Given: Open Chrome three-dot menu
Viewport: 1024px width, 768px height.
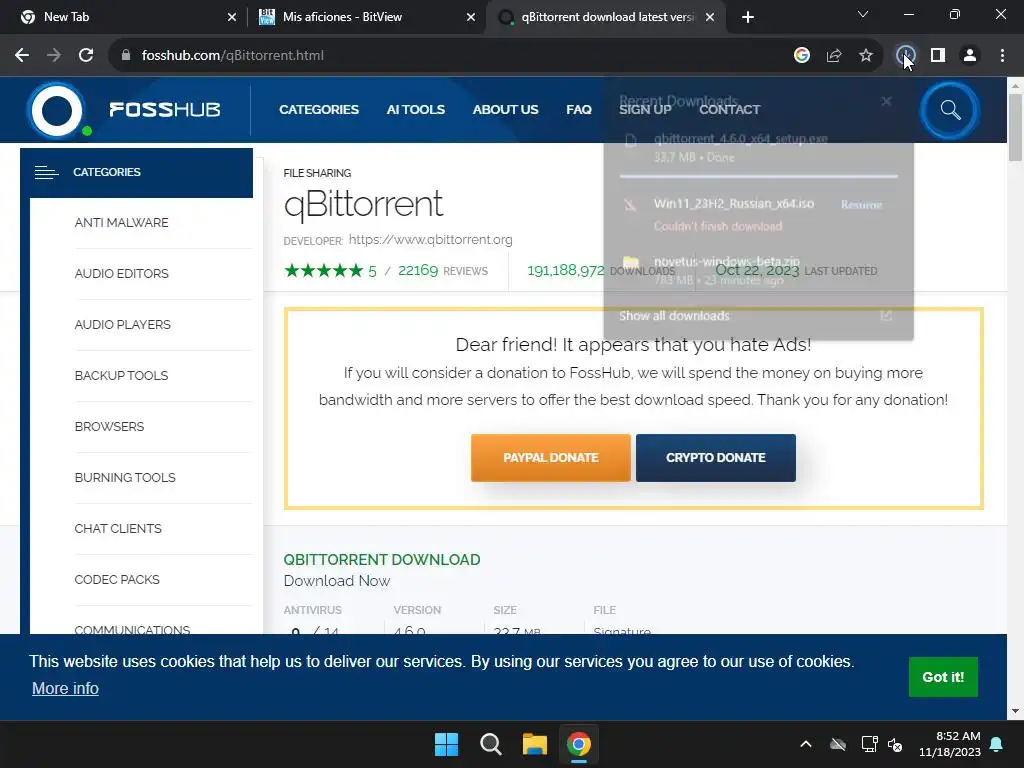Looking at the screenshot, I should (x=1002, y=56).
